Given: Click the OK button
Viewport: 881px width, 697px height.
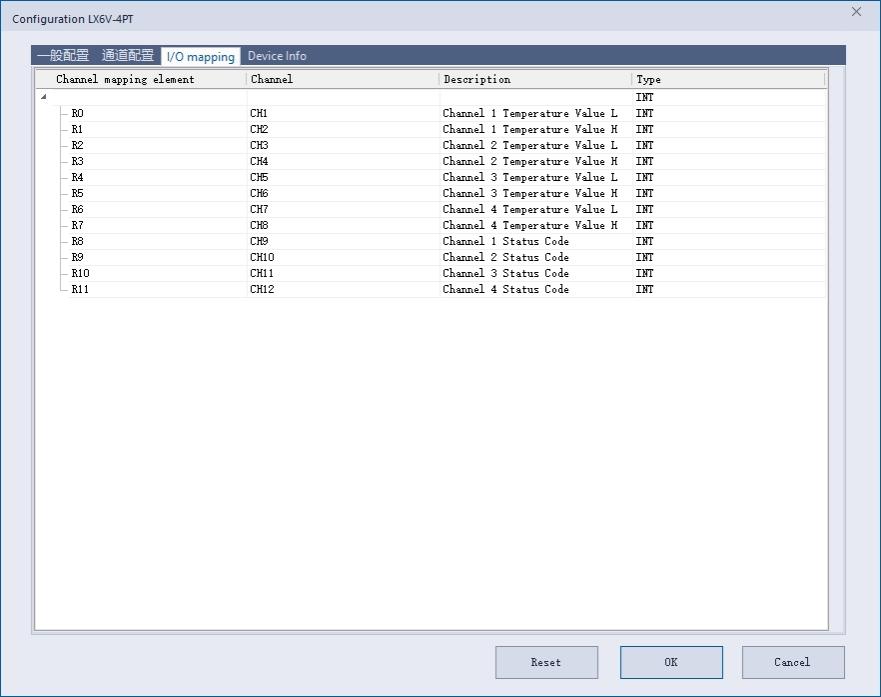Looking at the screenshot, I should (671, 662).
